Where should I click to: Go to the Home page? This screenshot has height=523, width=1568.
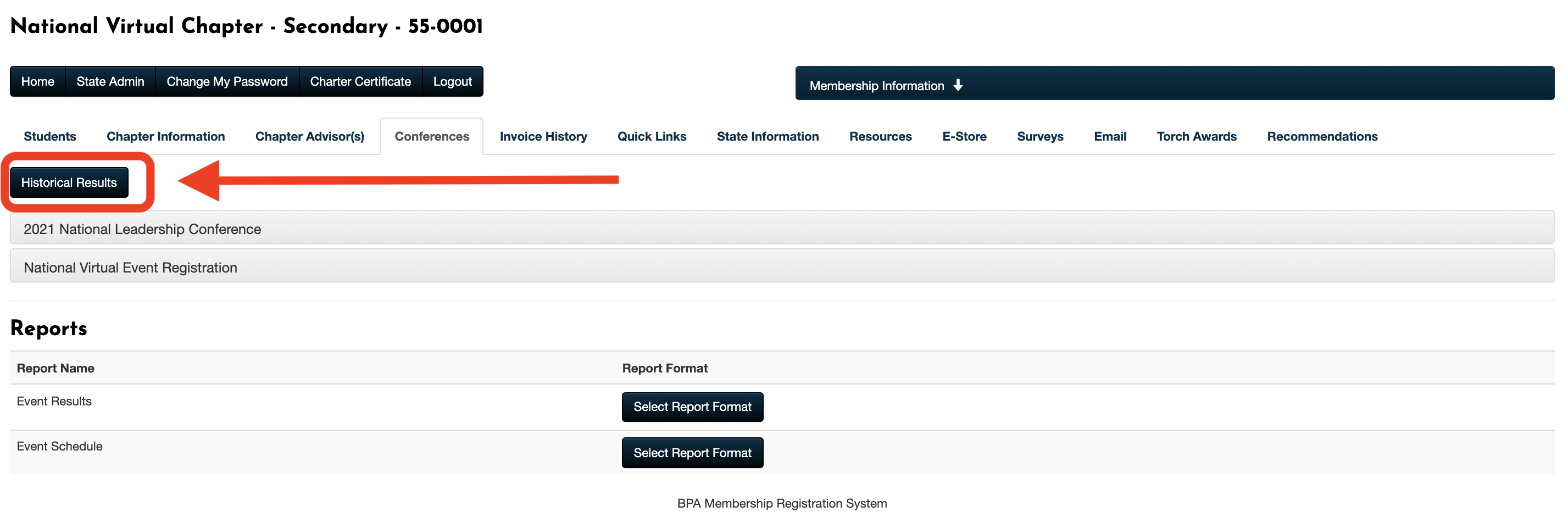tap(38, 82)
